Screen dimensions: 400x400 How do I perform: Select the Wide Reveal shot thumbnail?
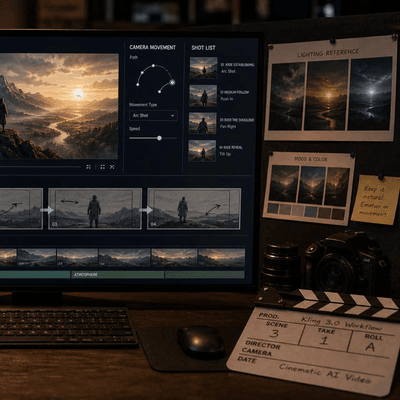coord(202,151)
